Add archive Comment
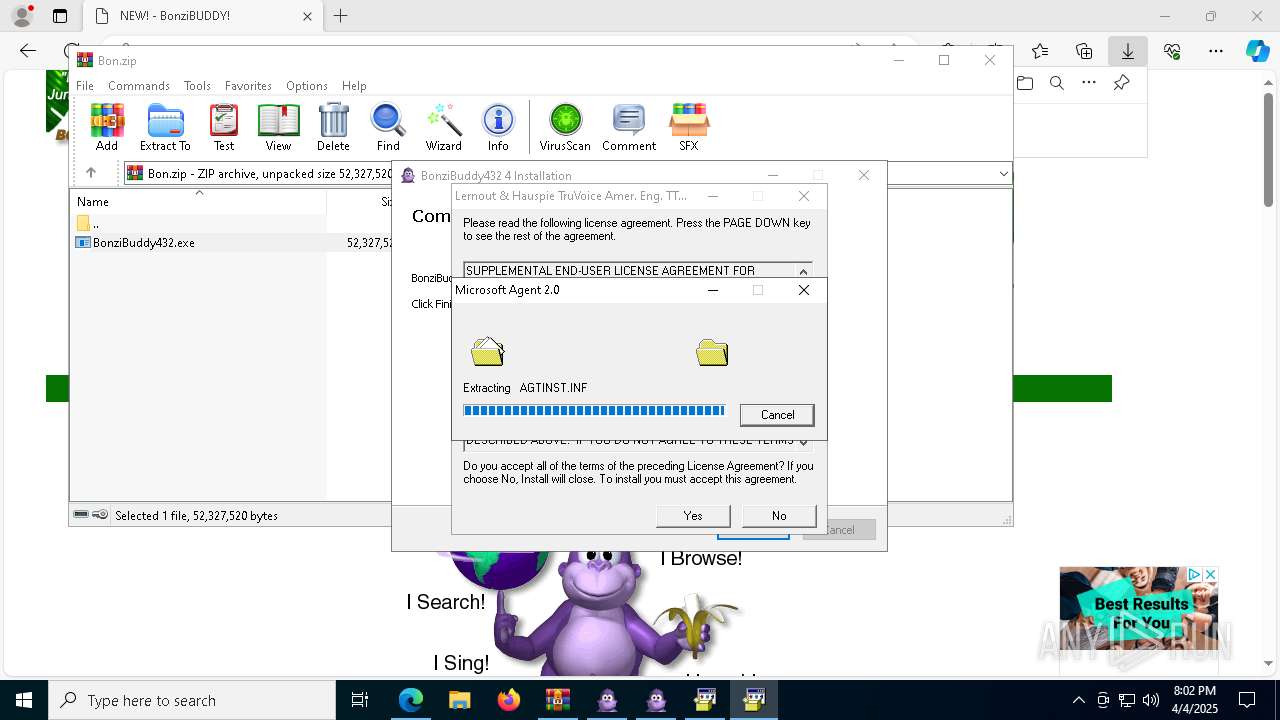The height and width of the screenshot is (720, 1280). 629,127
